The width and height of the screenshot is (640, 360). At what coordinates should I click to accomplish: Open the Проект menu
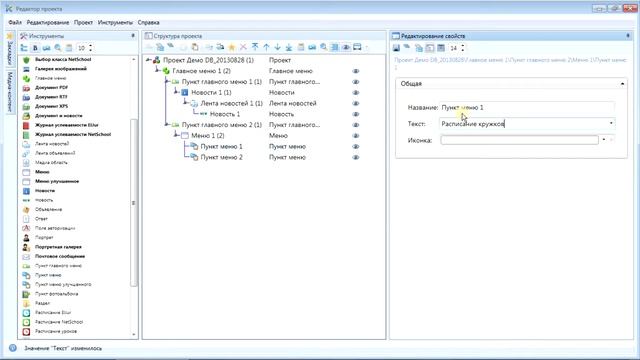tap(83, 22)
